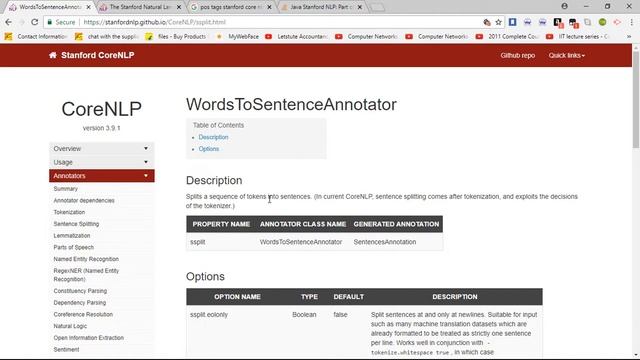The width and height of the screenshot is (640, 360).
Task: Open the MyWebFace bookmark
Action: coord(238,36)
